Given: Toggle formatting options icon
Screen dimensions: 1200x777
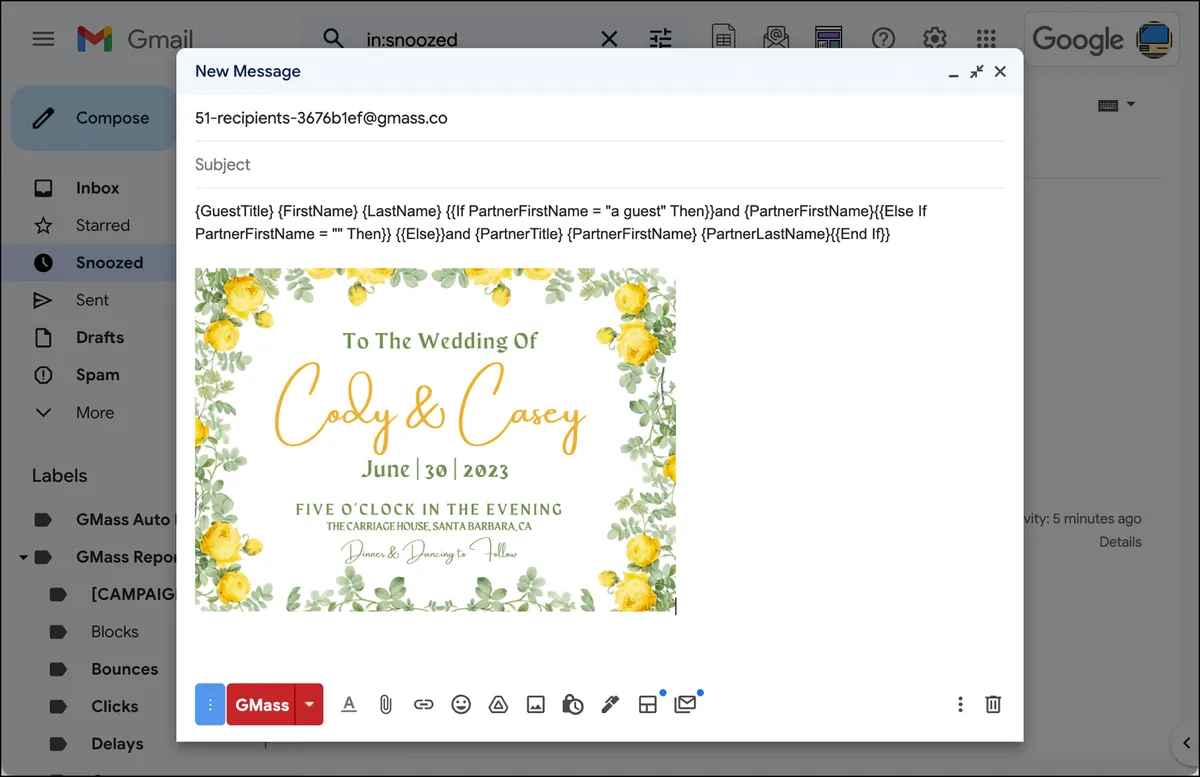Looking at the screenshot, I should coord(349,705).
